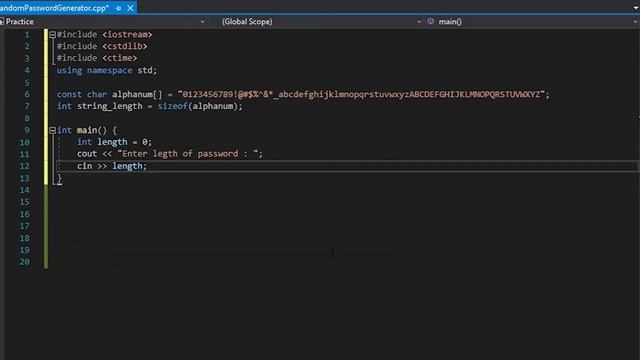Click inside the alphanum string literal
The image size is (640, 360).
361,94
